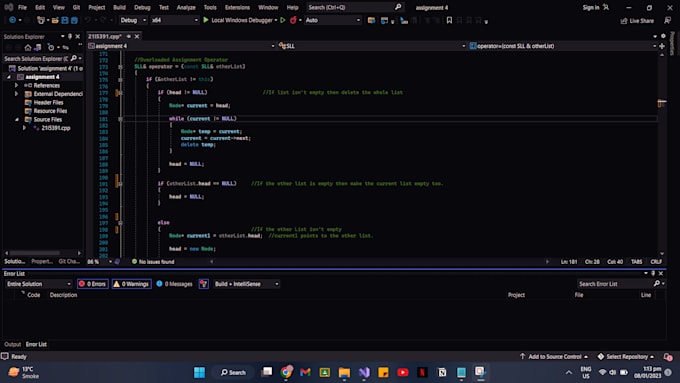Open the Debug configuration dropdown
Viewport: 680px width, 383px height.
133,20
